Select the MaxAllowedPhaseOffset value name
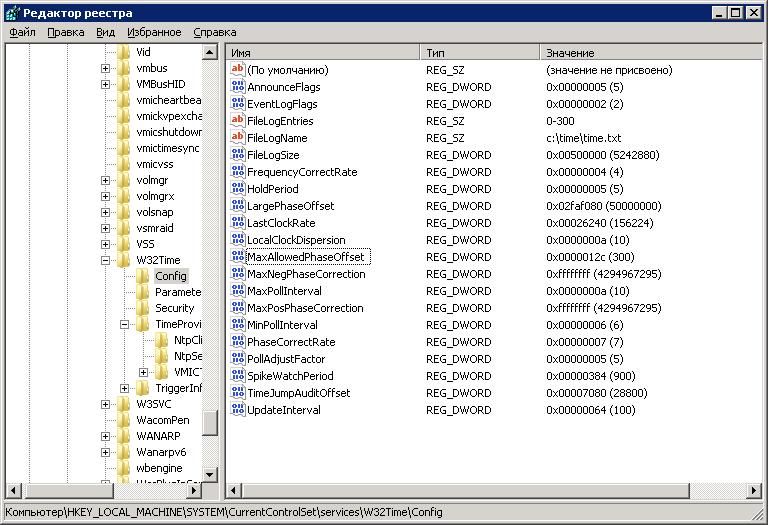768x525 pixels. (x=306, y=257)
